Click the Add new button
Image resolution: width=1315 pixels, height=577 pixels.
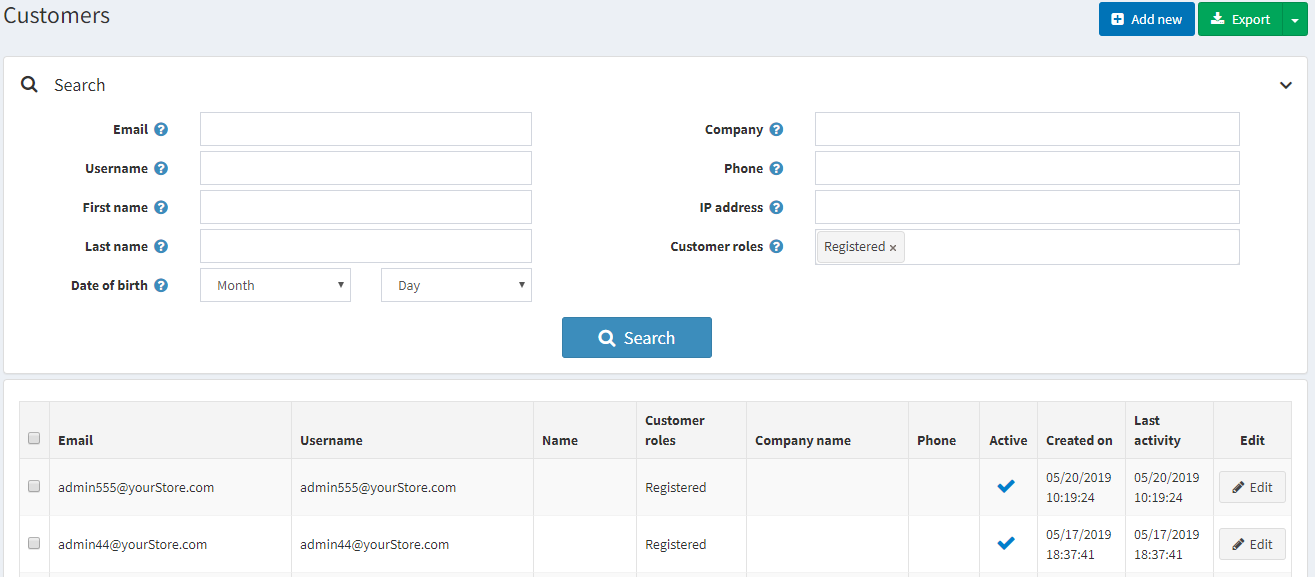tap(1146, 19)
